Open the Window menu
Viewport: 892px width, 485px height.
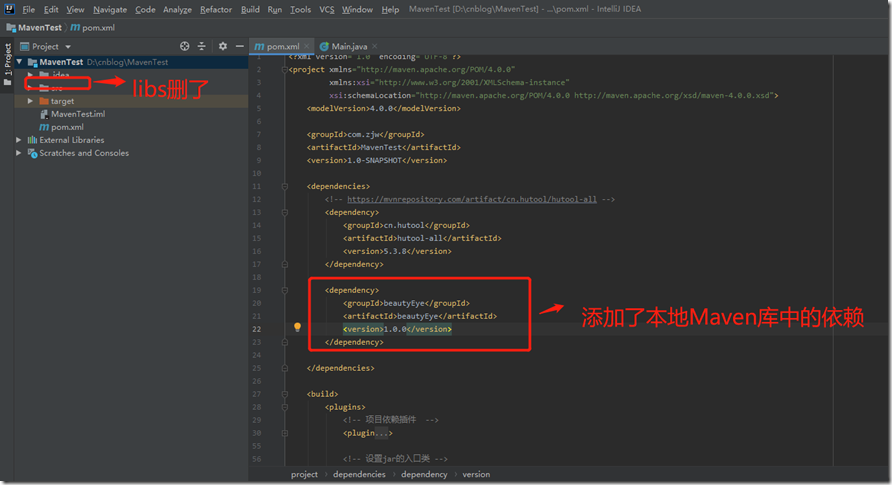click(357, 9)
